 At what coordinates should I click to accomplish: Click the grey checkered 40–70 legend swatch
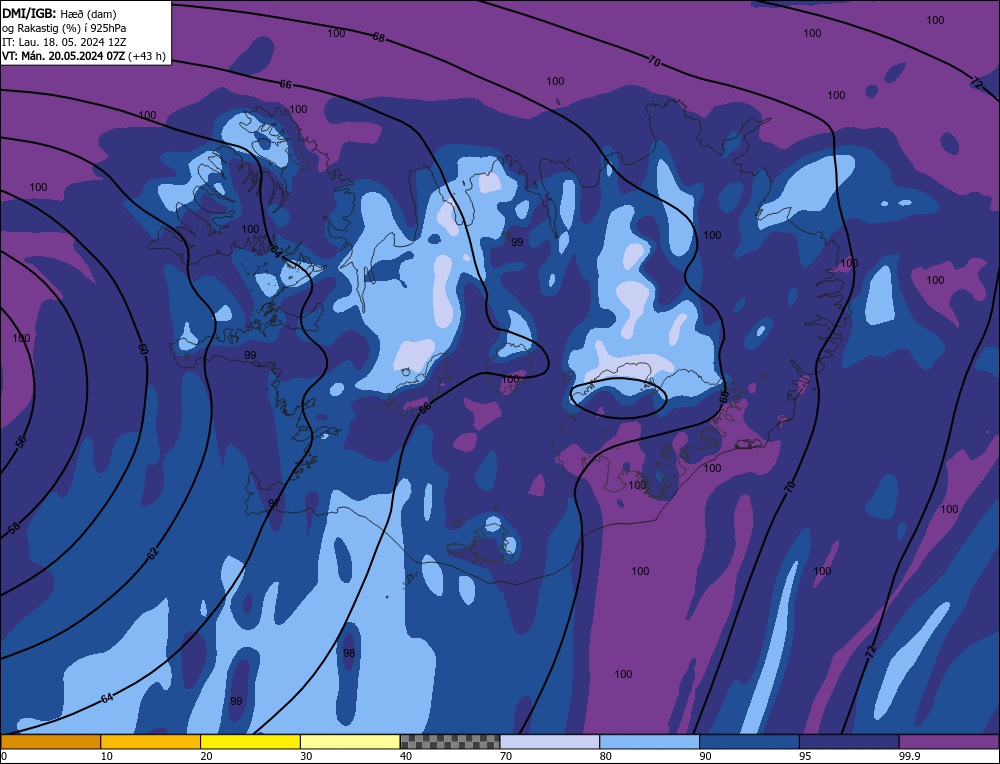tap(450, 741)
